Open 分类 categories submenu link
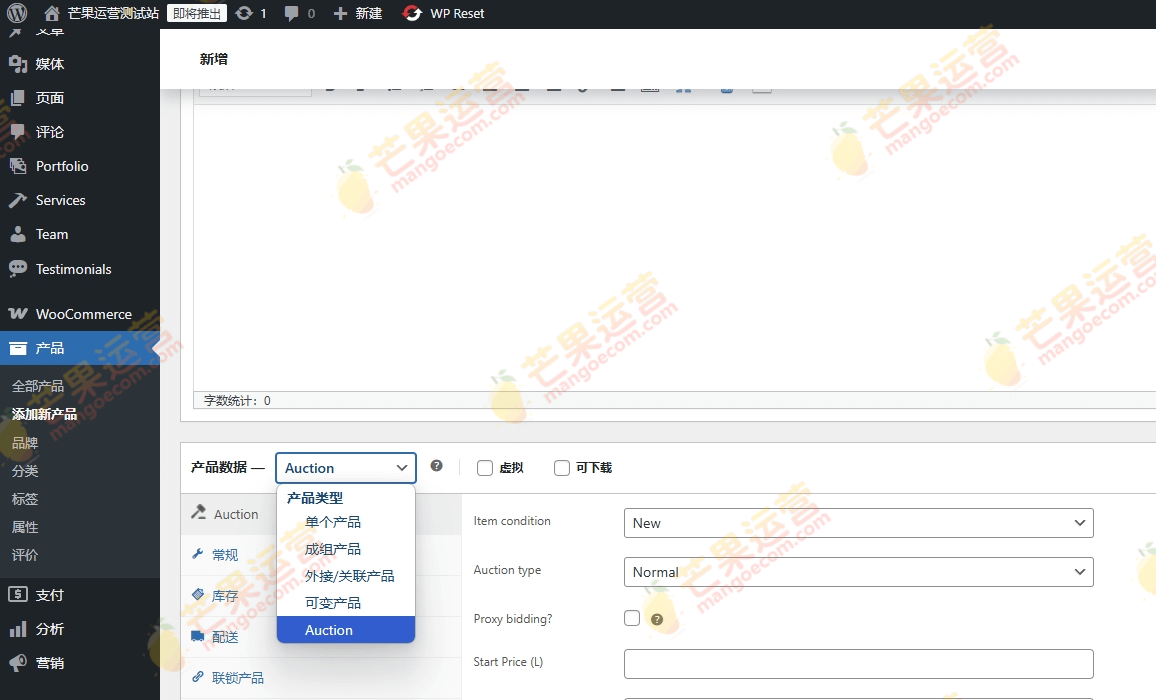 [x=24, y=471]
